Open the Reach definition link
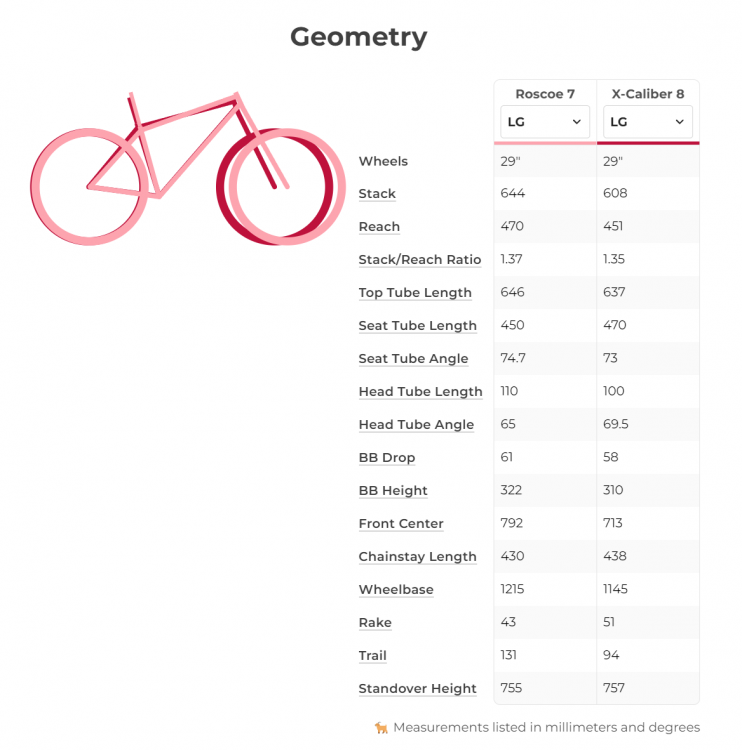 click(379, 227)
